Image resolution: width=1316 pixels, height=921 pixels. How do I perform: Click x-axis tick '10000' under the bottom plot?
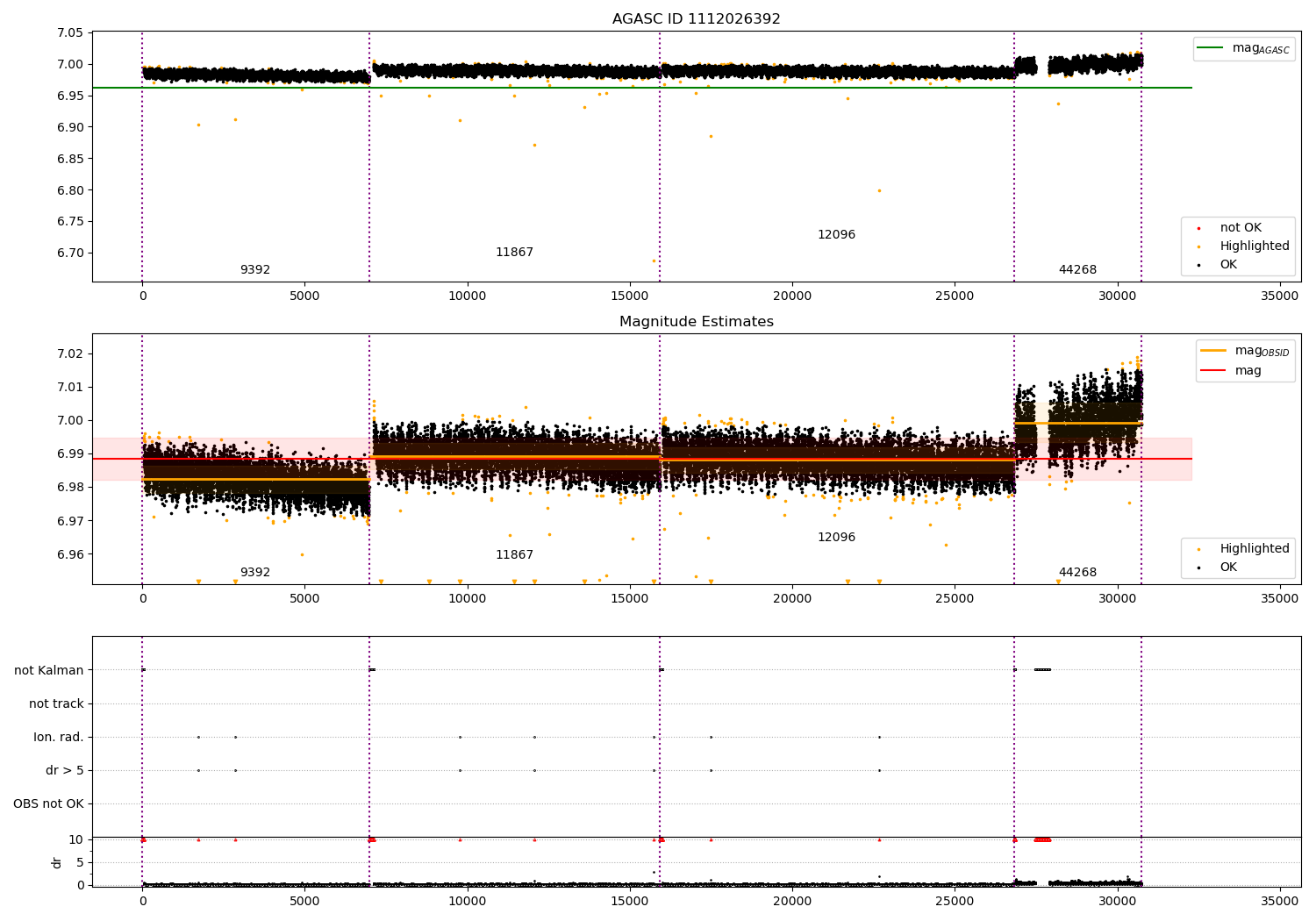[467, 901]
